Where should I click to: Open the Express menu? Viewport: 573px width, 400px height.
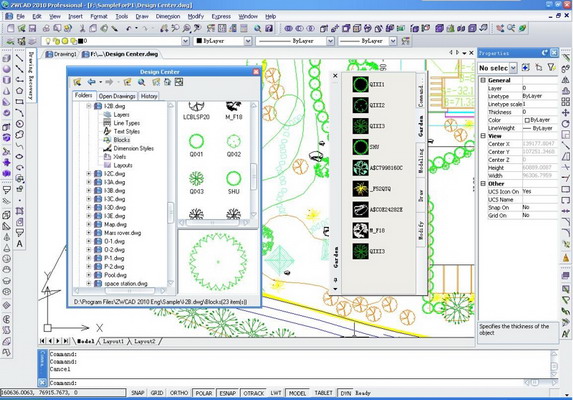point(221,16)
